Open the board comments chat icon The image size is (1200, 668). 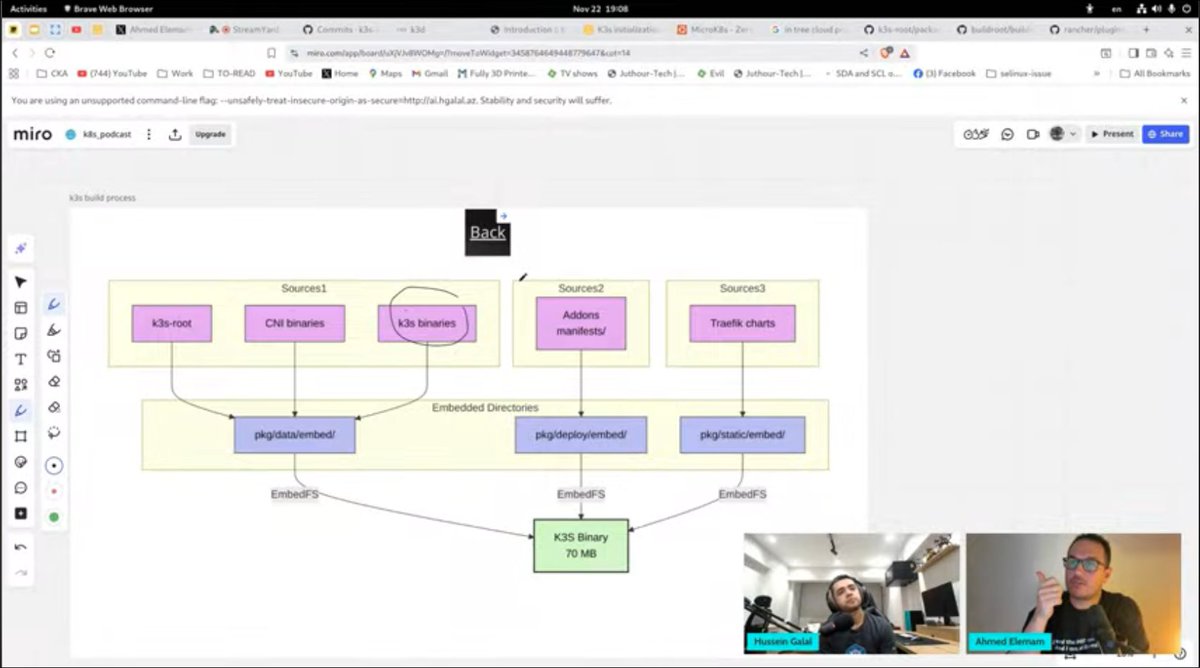pos(1008,134)
